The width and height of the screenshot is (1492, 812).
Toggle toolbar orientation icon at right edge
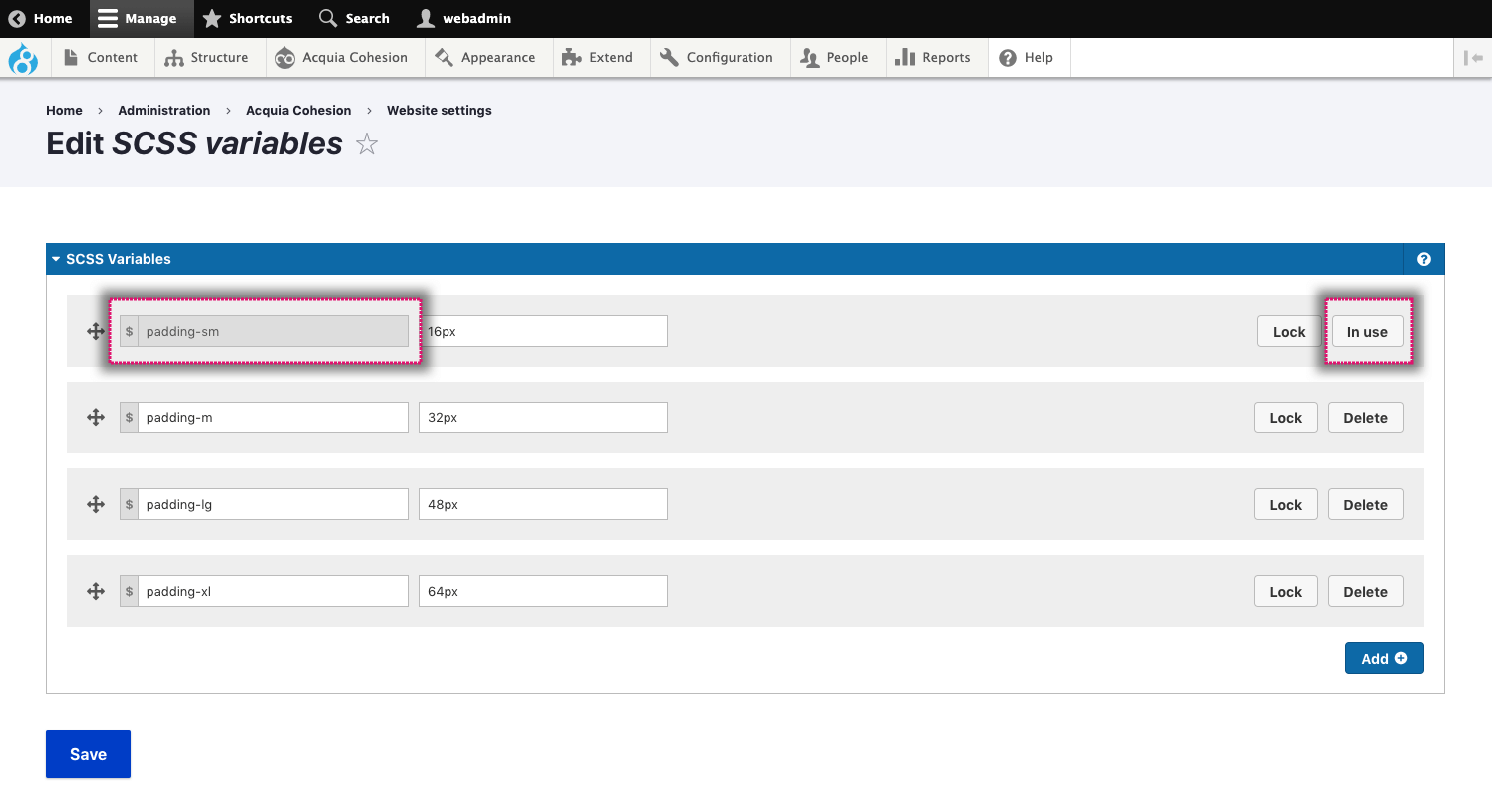pos(1473,58)
